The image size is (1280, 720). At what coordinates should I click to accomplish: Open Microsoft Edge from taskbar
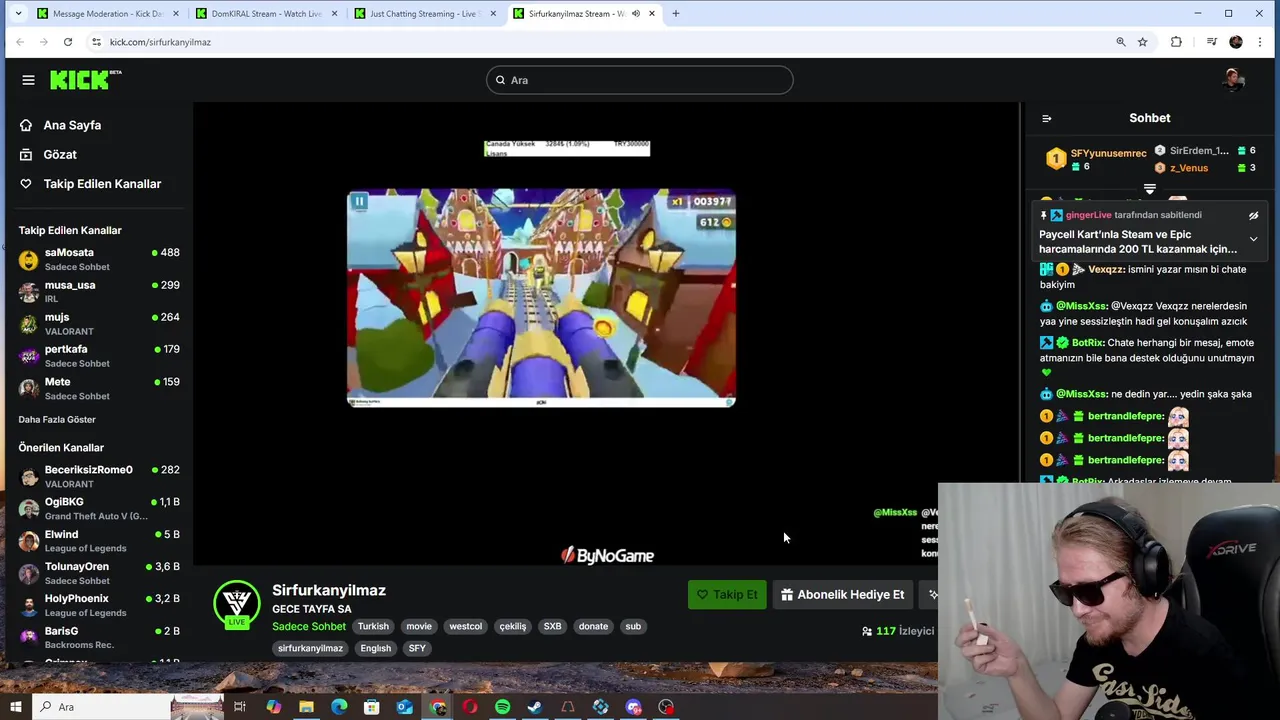[x=339, y=707]
